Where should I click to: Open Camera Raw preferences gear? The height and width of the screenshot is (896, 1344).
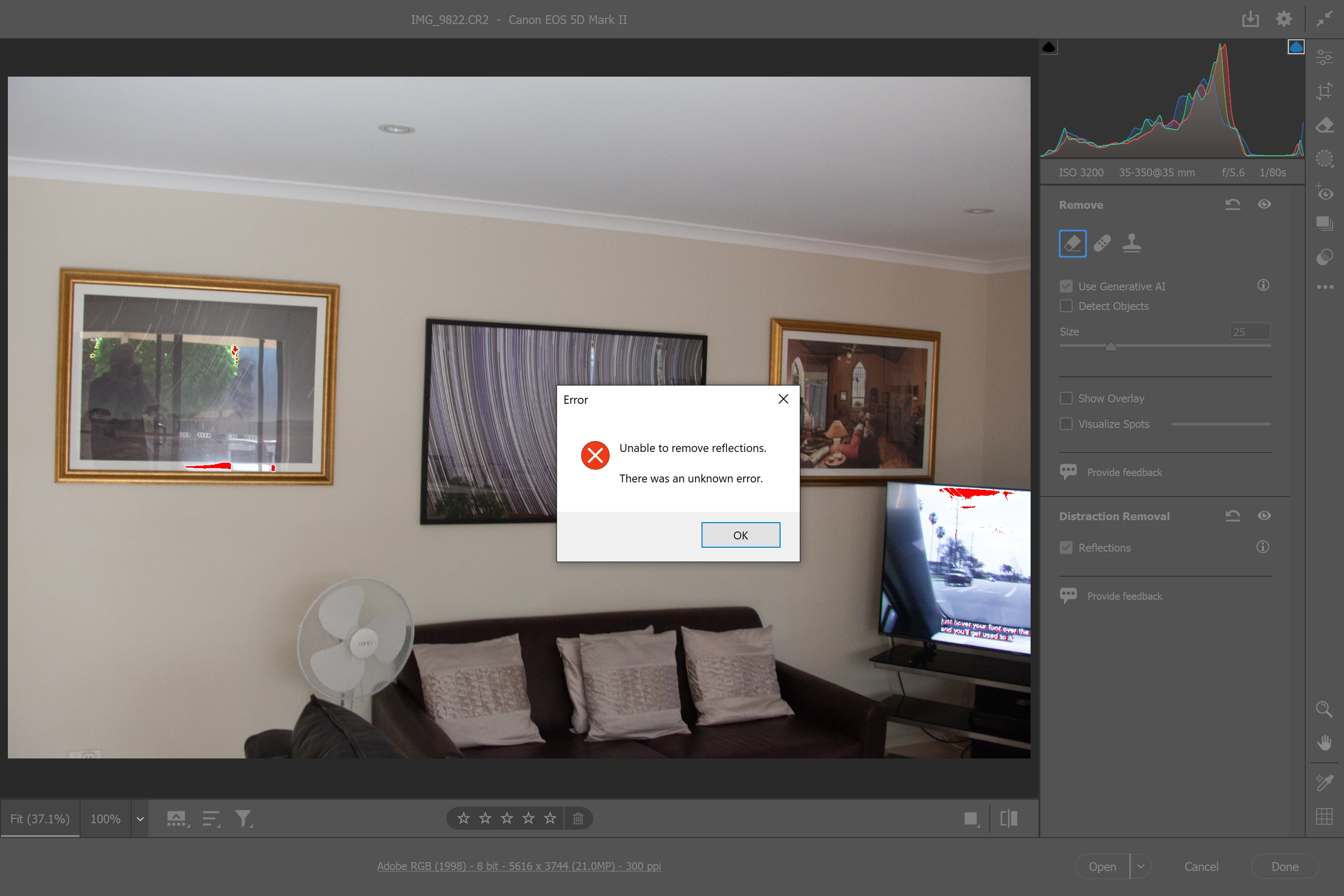tap(1284, 20)
